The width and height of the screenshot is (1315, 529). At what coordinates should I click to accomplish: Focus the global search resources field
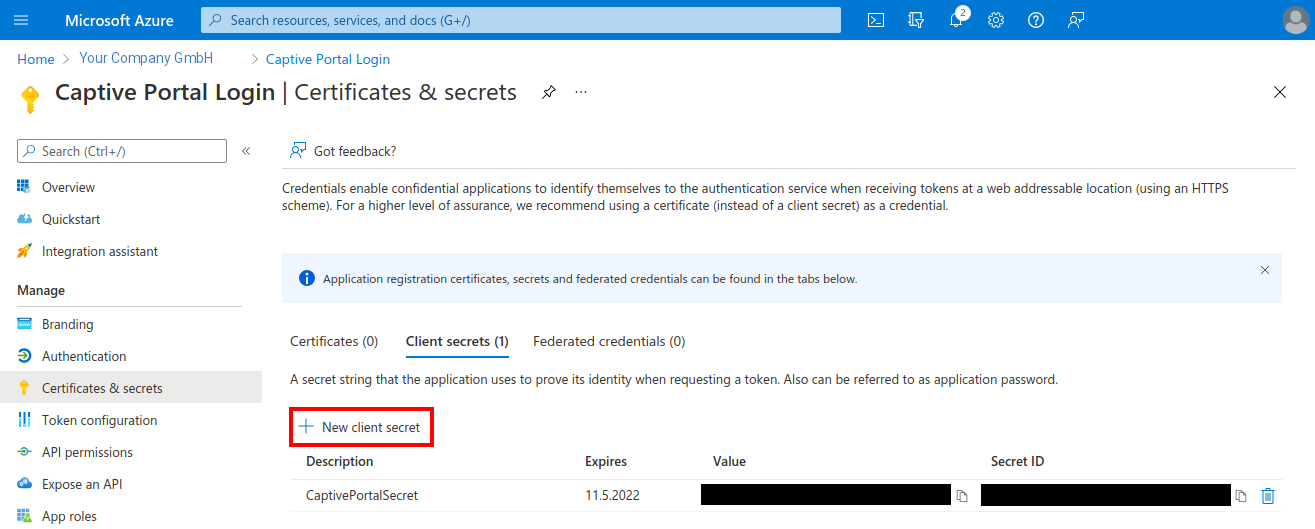(x=521, y=20)
